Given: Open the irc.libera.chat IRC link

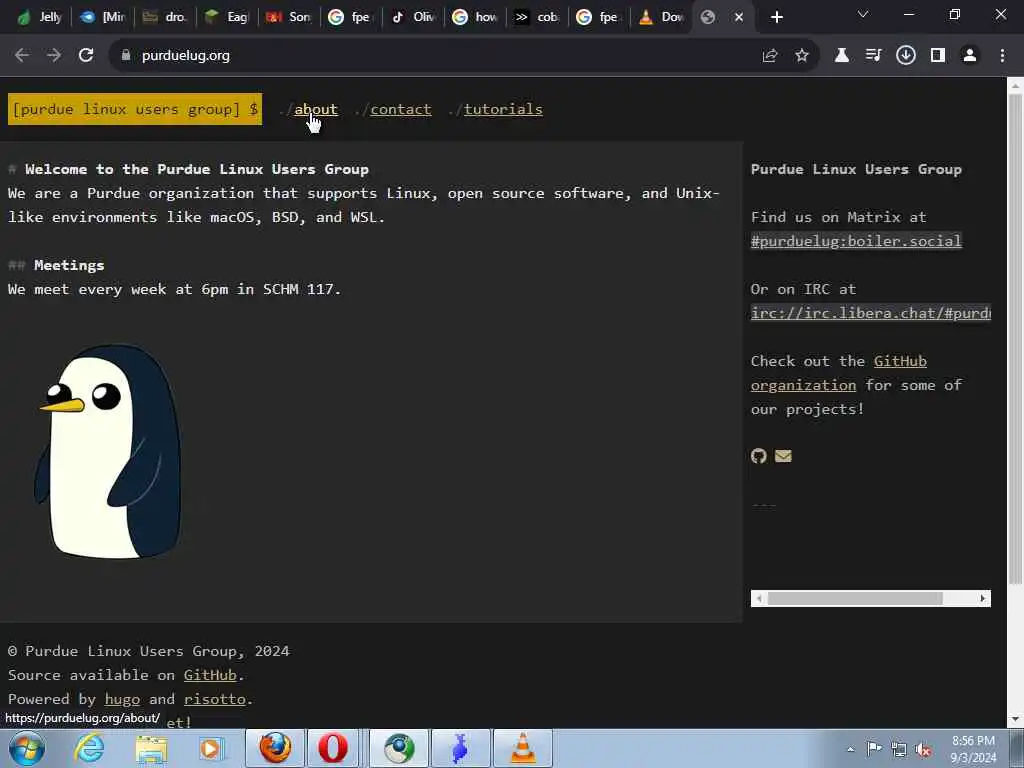Looking at the screenshot, I should click(x=871, y=313).
